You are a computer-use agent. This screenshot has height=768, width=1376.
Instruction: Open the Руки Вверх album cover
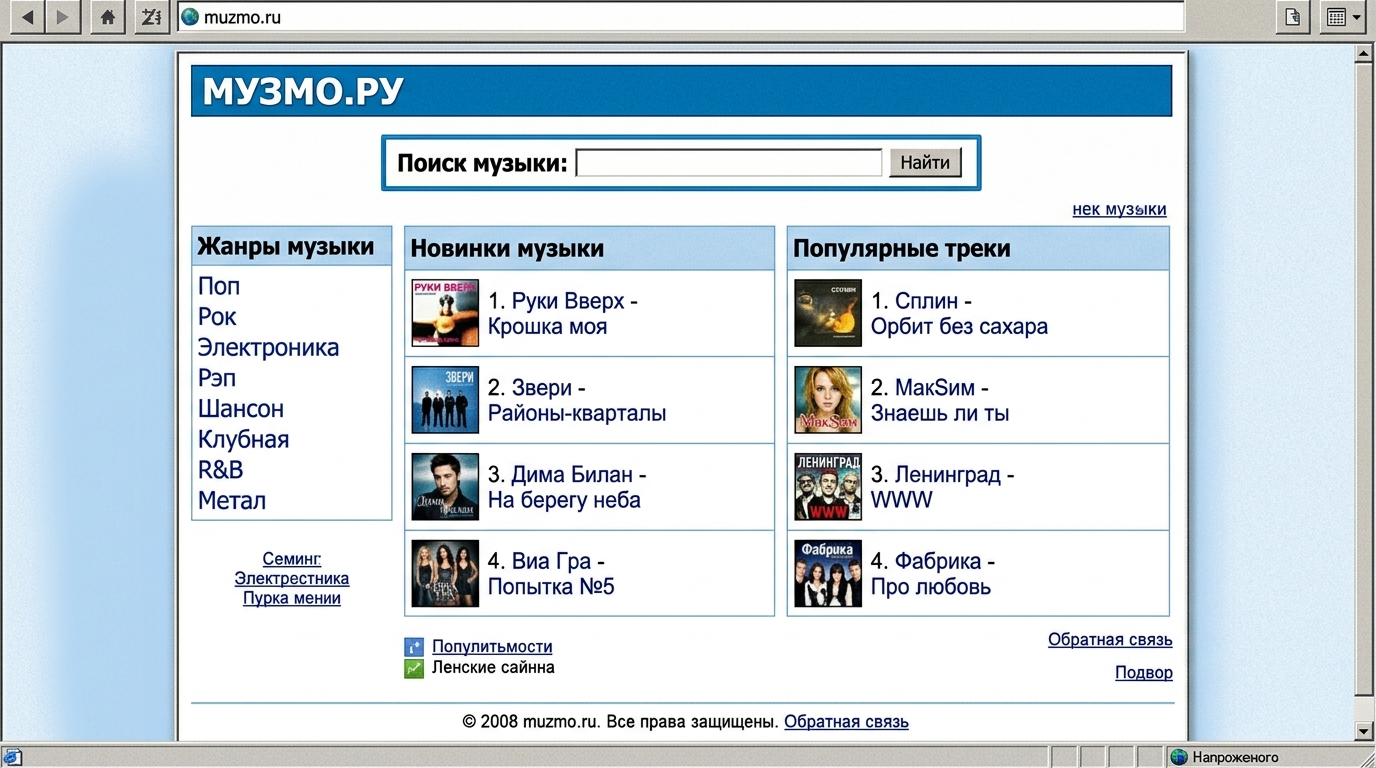445,313
